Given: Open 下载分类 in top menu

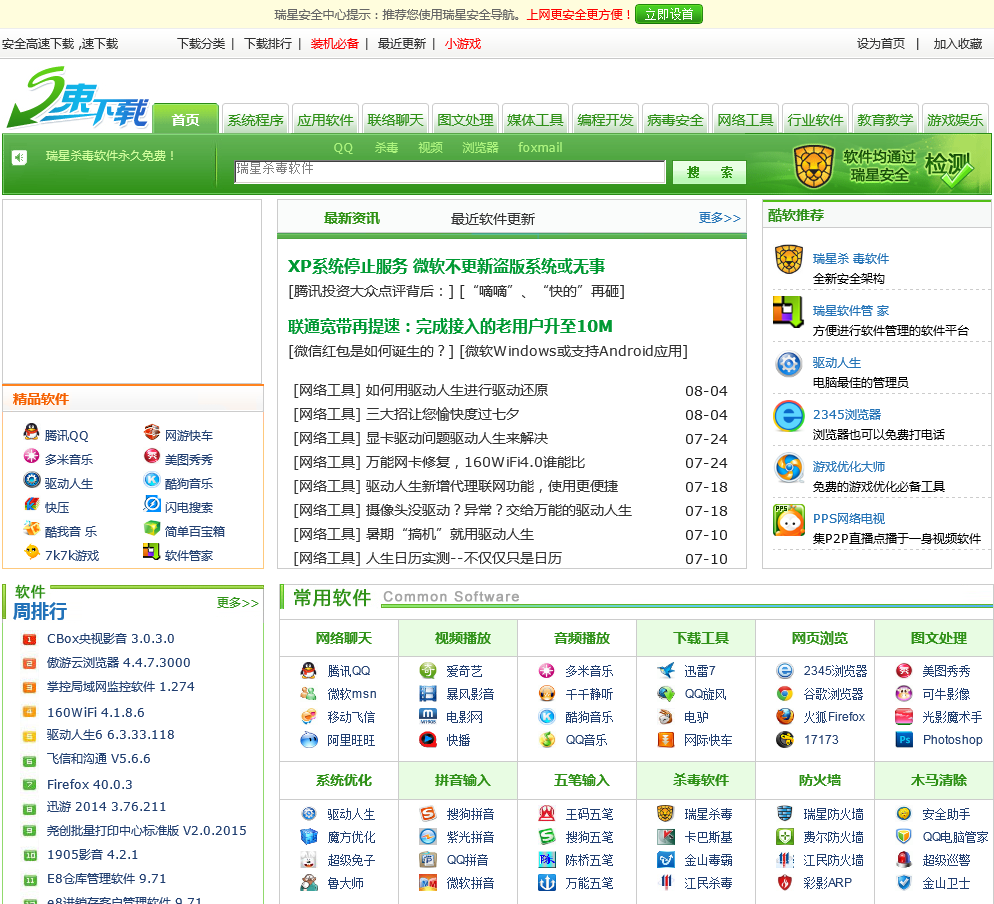Looking at the screenshot, I should pos(201,44).
